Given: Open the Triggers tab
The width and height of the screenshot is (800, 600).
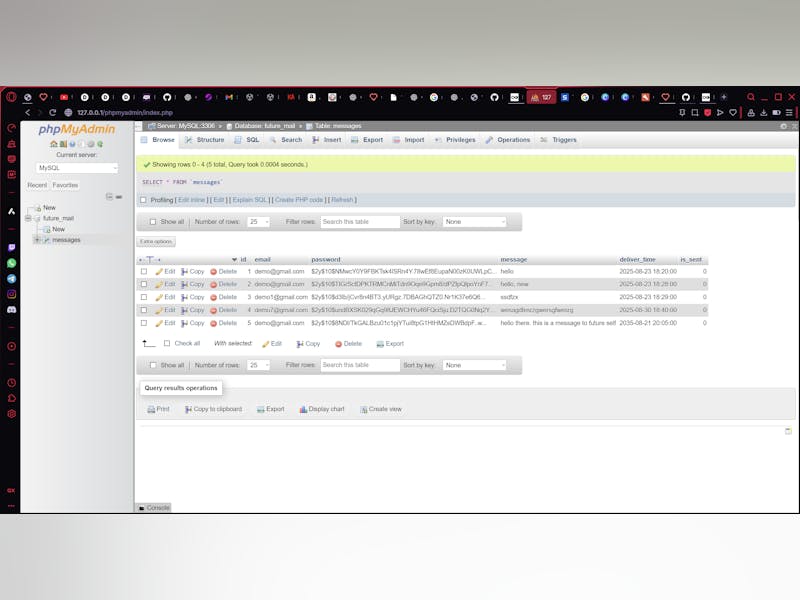Looking at the screenshot, I should tap(558, 140).
